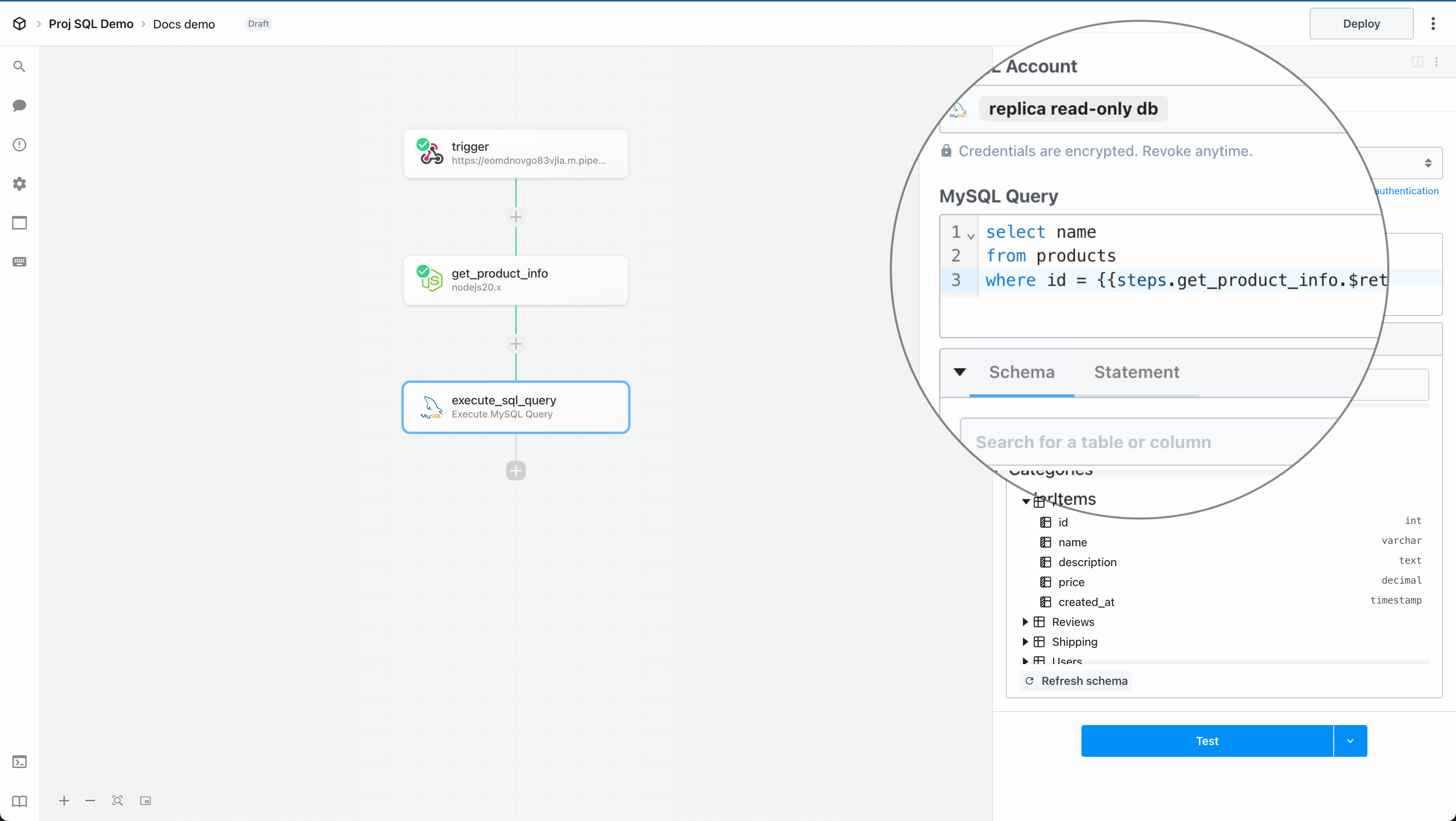Screen dimensions: 1456x821
Task: Click the keyboard shortcuts sidebar icon
Action: point(19,262)
